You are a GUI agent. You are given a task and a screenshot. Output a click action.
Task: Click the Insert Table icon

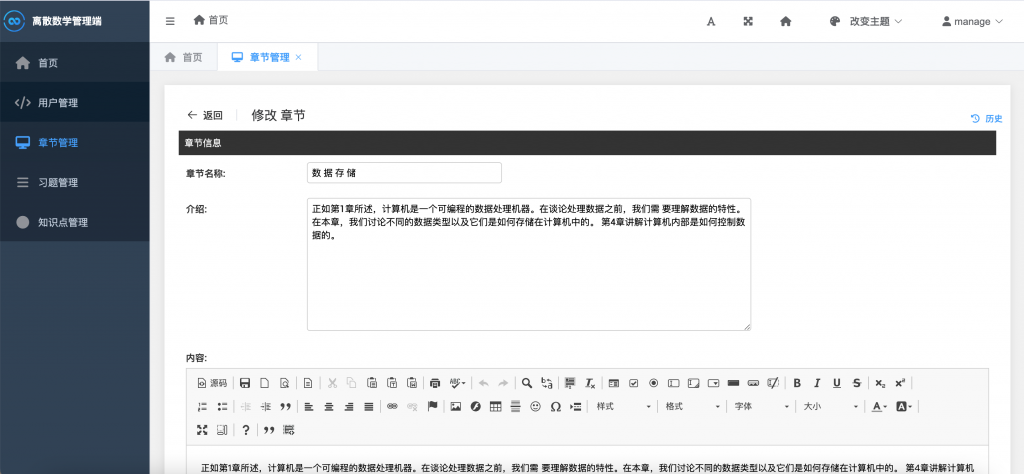(496, 406)
